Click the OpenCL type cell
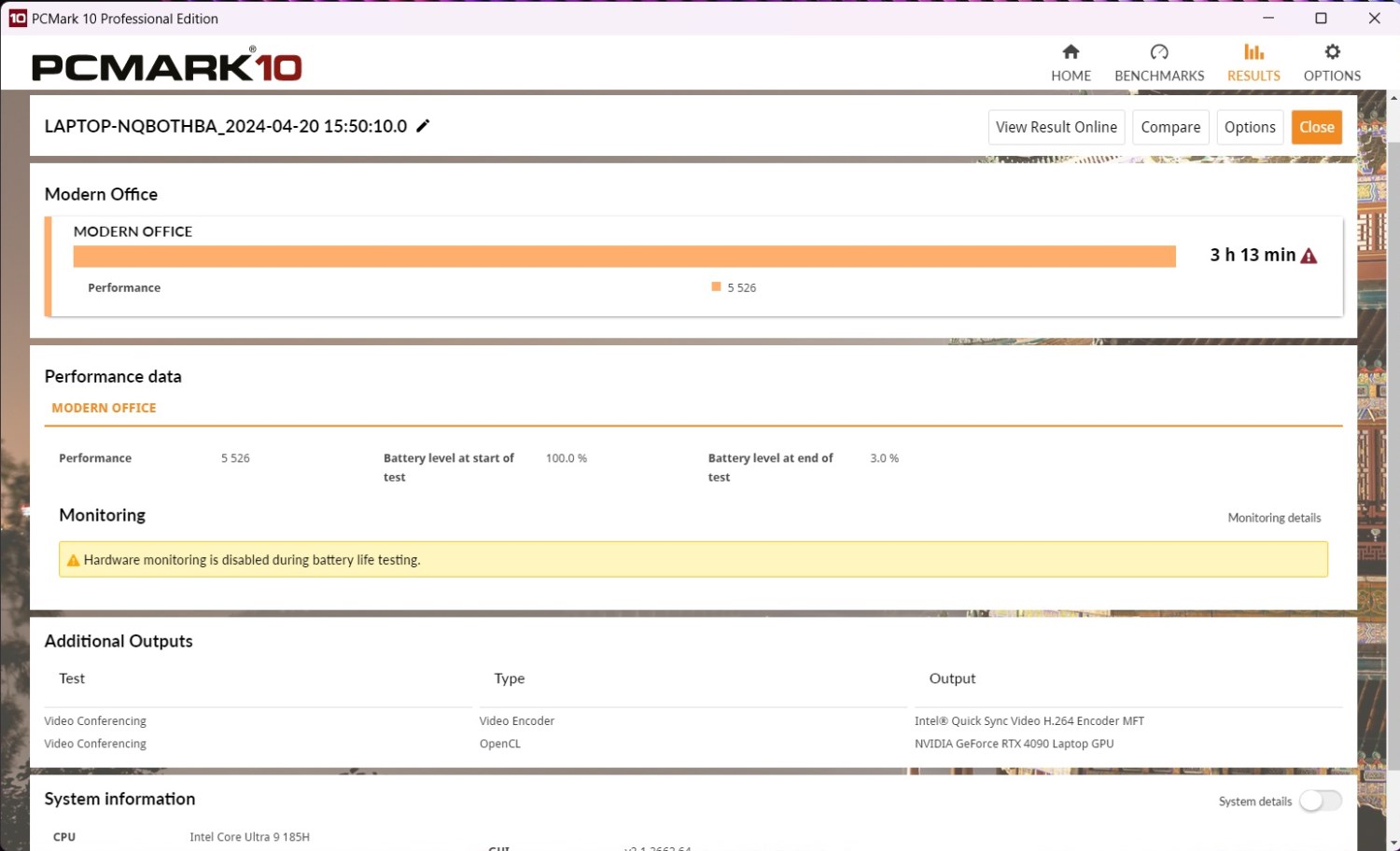Image resolution: width=1400 pixels, height=851 pixels. (x=500, y=744)
